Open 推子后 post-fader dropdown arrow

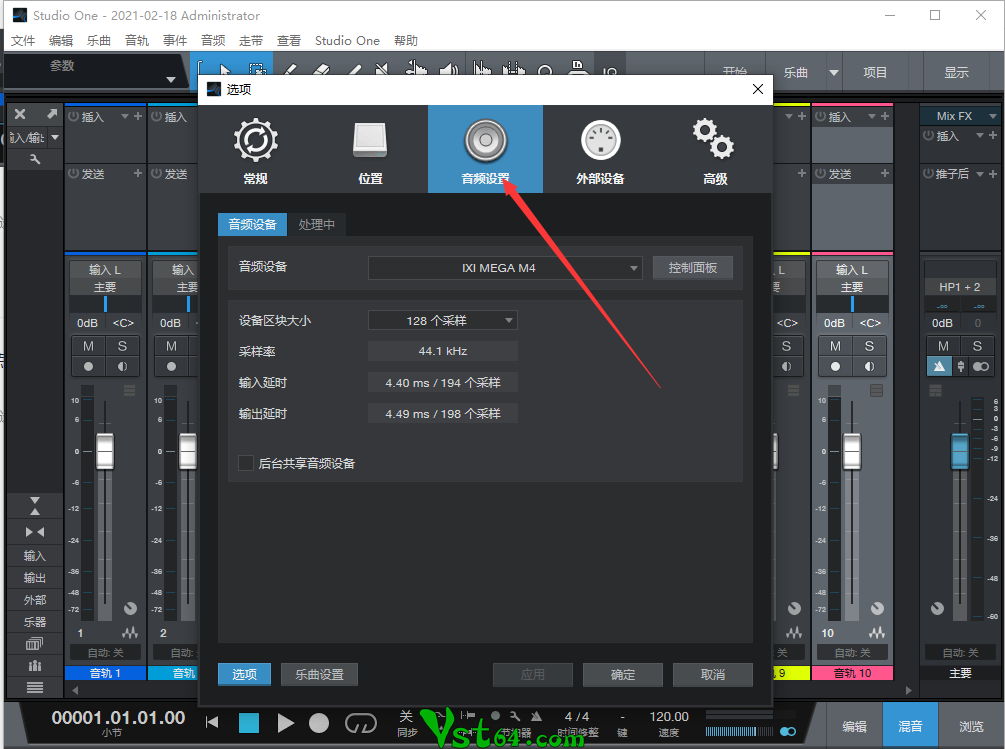point(979,174)
